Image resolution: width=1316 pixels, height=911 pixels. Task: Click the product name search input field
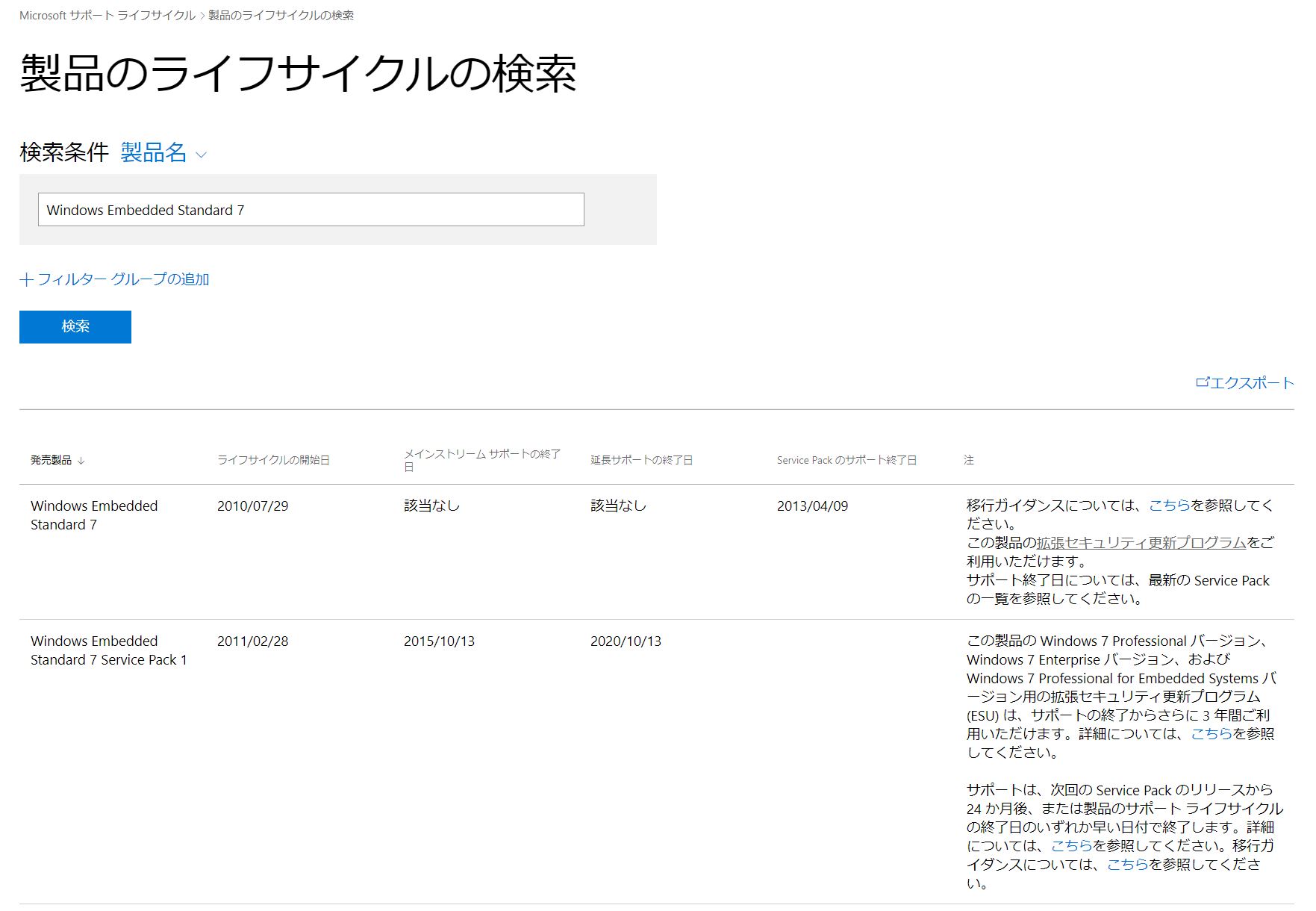(311, 210)
